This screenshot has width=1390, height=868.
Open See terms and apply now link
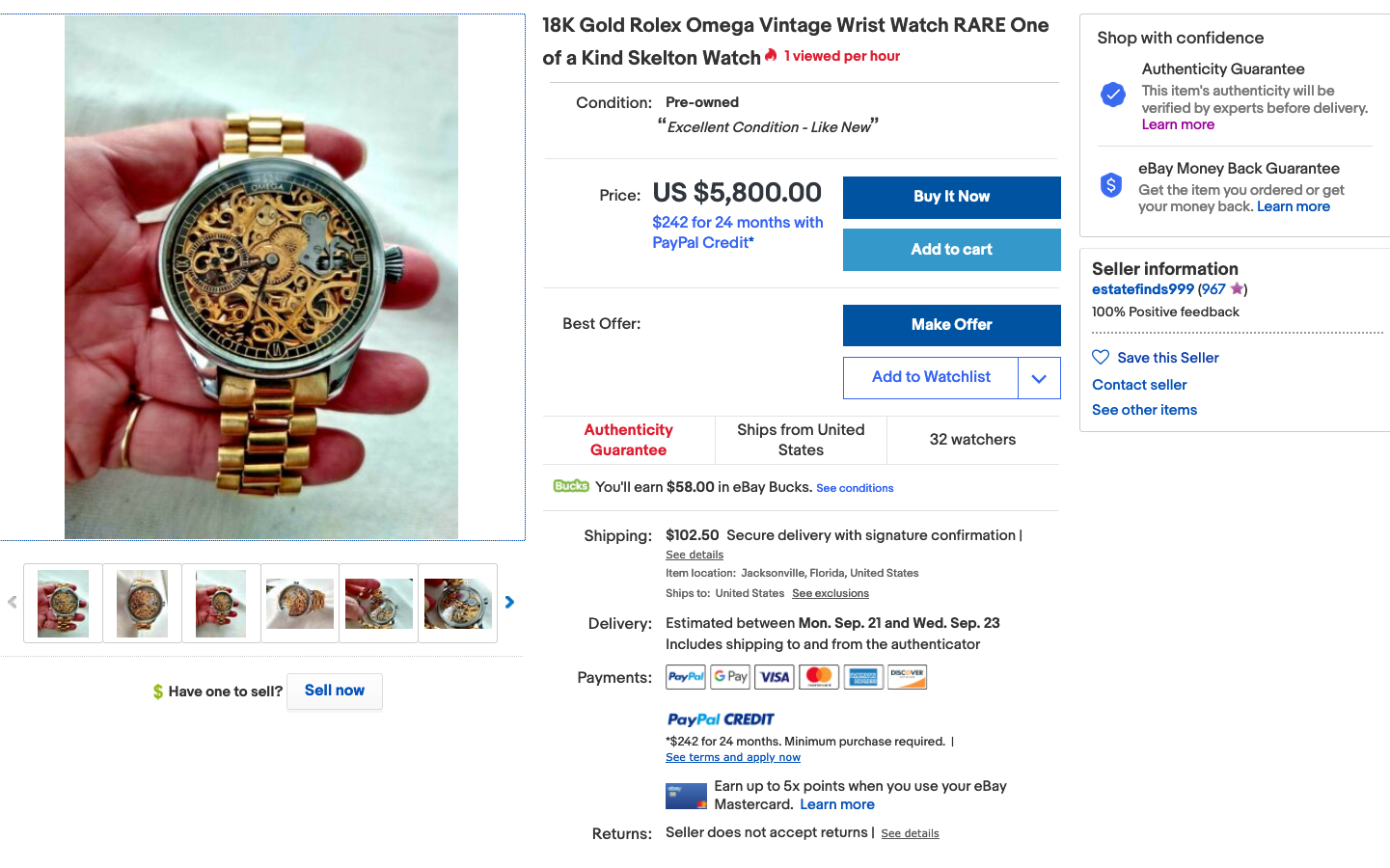click(733, 757)
